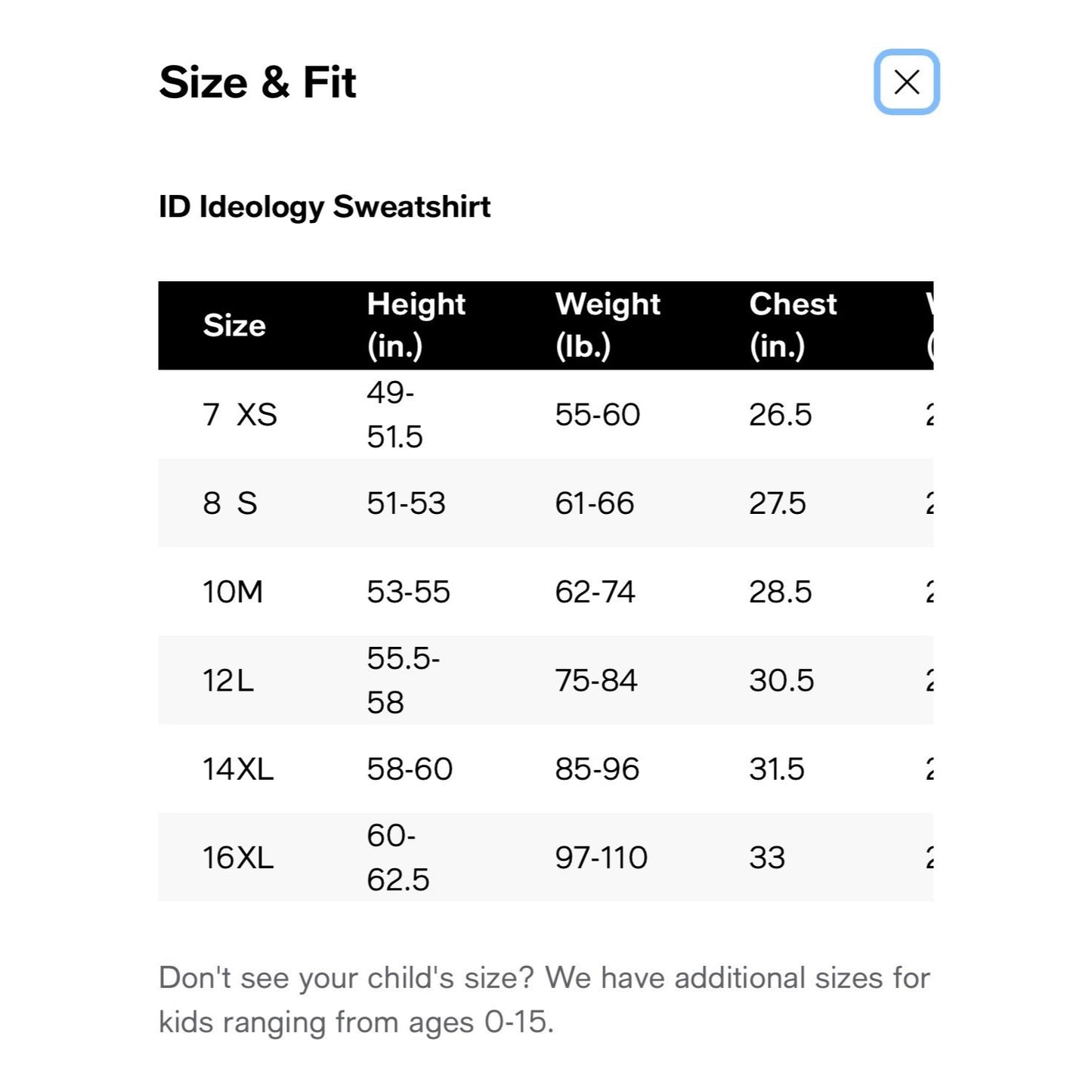Click the 12L size cell

(x=227, y=680)
